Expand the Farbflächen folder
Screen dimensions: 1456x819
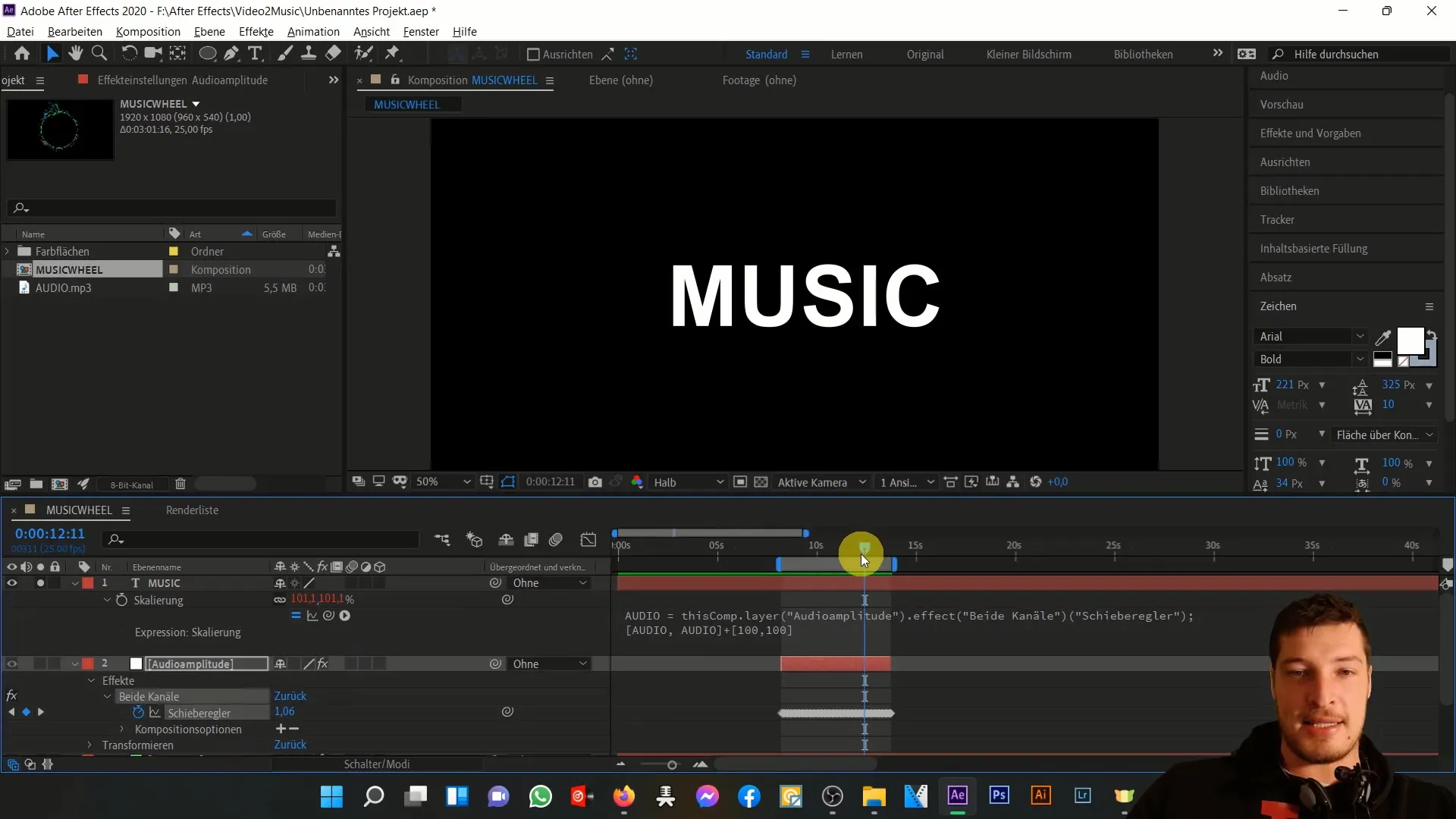tap(8, 251)
